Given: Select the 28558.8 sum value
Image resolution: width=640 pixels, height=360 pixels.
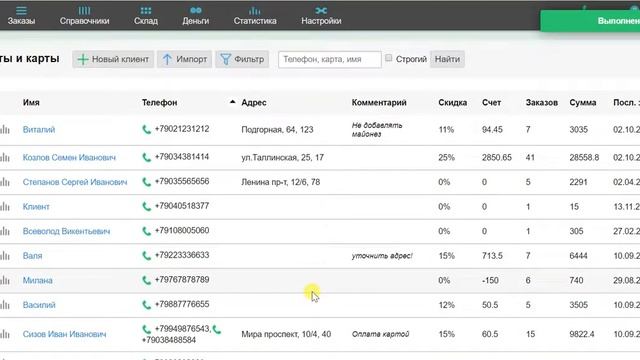Looking at the screenshot, I should pos(584,158).
